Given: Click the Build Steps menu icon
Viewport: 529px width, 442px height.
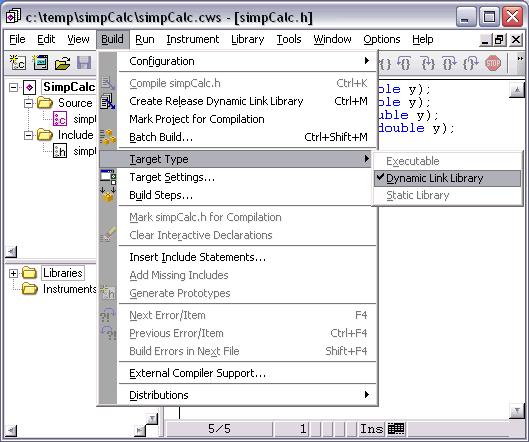Looking at the screenshot, I should point(108,195).
